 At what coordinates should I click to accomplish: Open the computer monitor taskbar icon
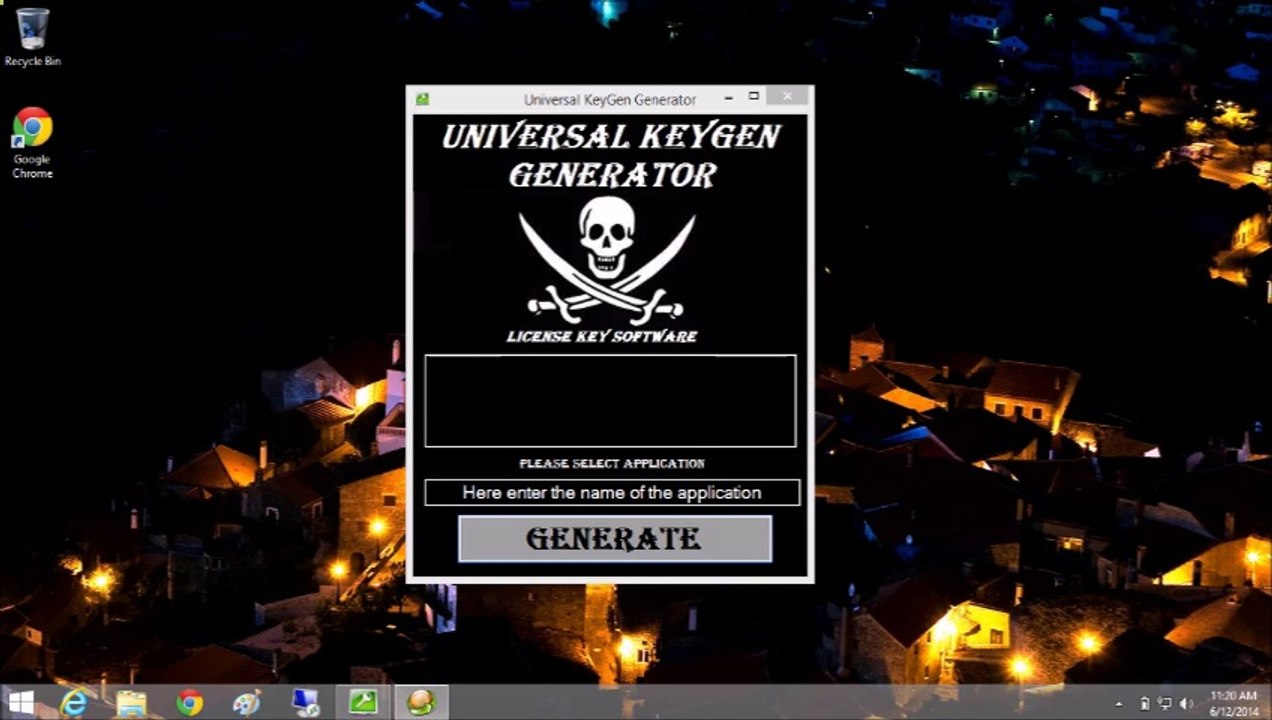click(304, 703)
